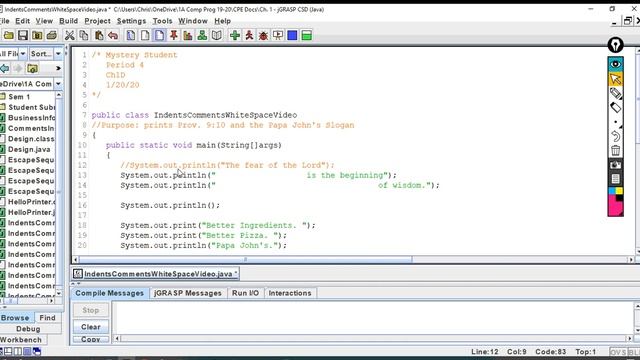Click the Cut scissors icon
This screenshot has width=640, height=360.
point(70,36)
